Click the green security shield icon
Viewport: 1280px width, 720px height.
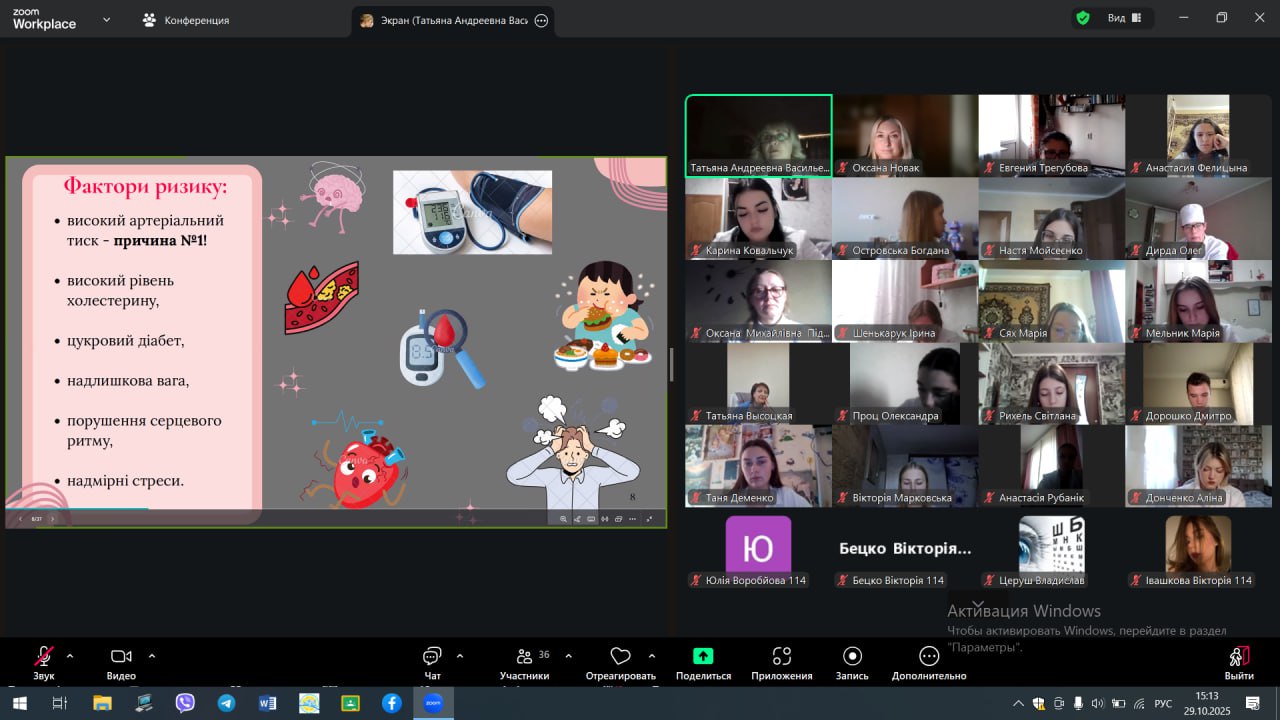1083,18
